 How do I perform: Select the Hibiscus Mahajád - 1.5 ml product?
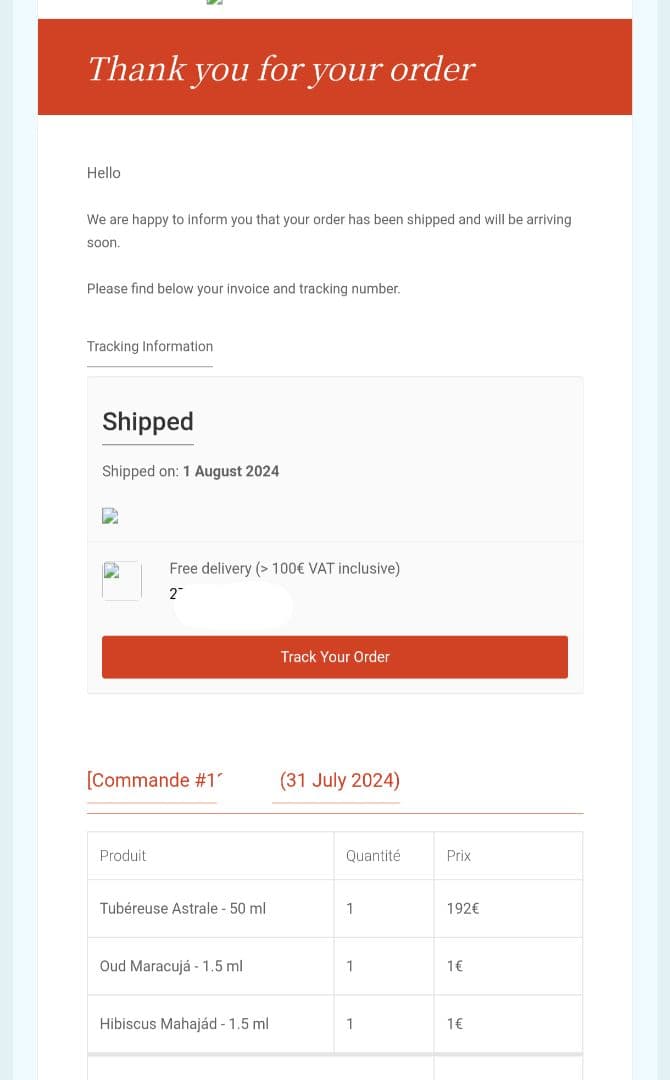pos(184,1024)
